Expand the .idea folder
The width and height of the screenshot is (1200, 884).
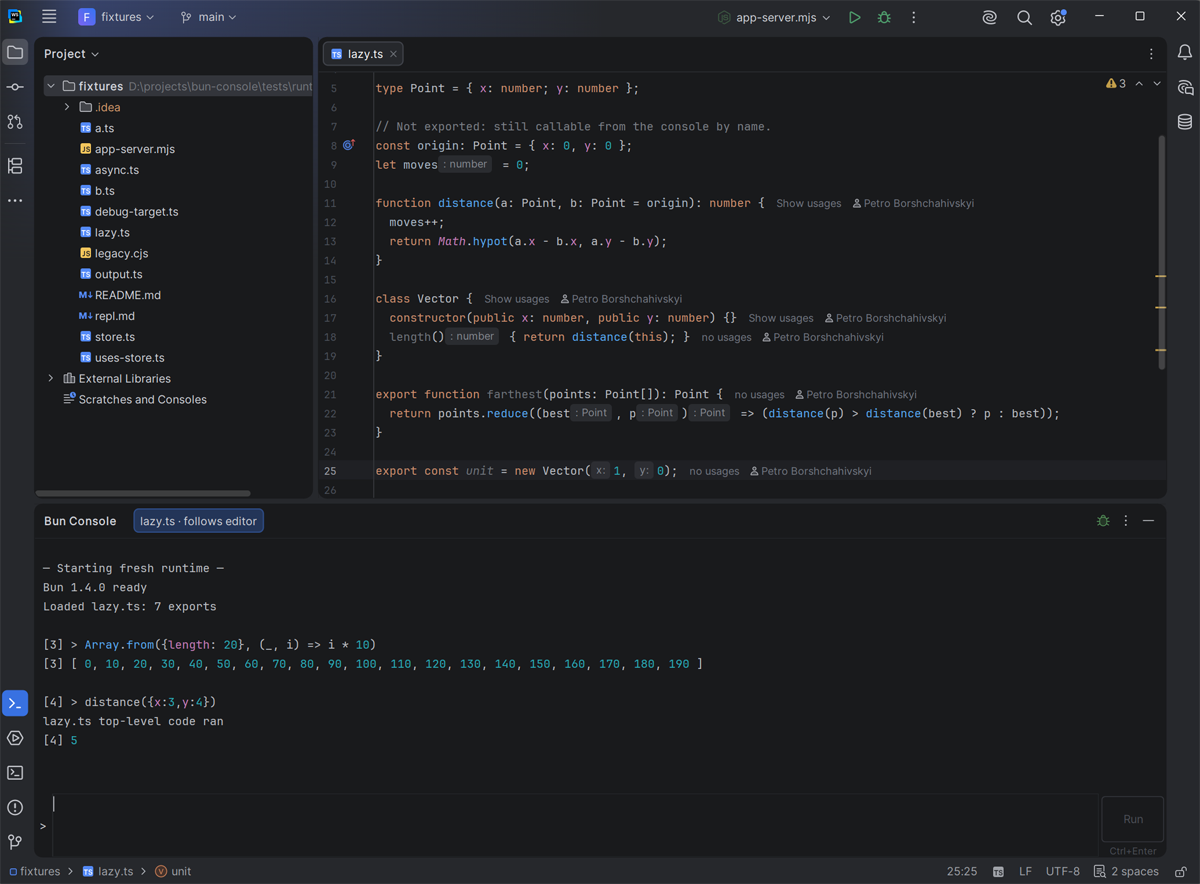[x=67, y=107]
